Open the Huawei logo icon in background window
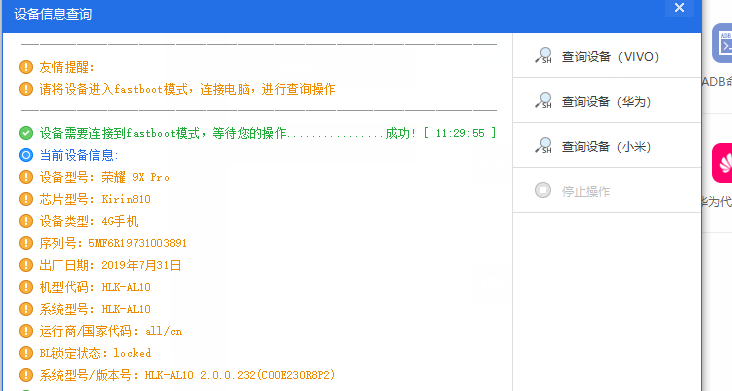The width and height of the screenshot is (732, 391). click(722, 163)
